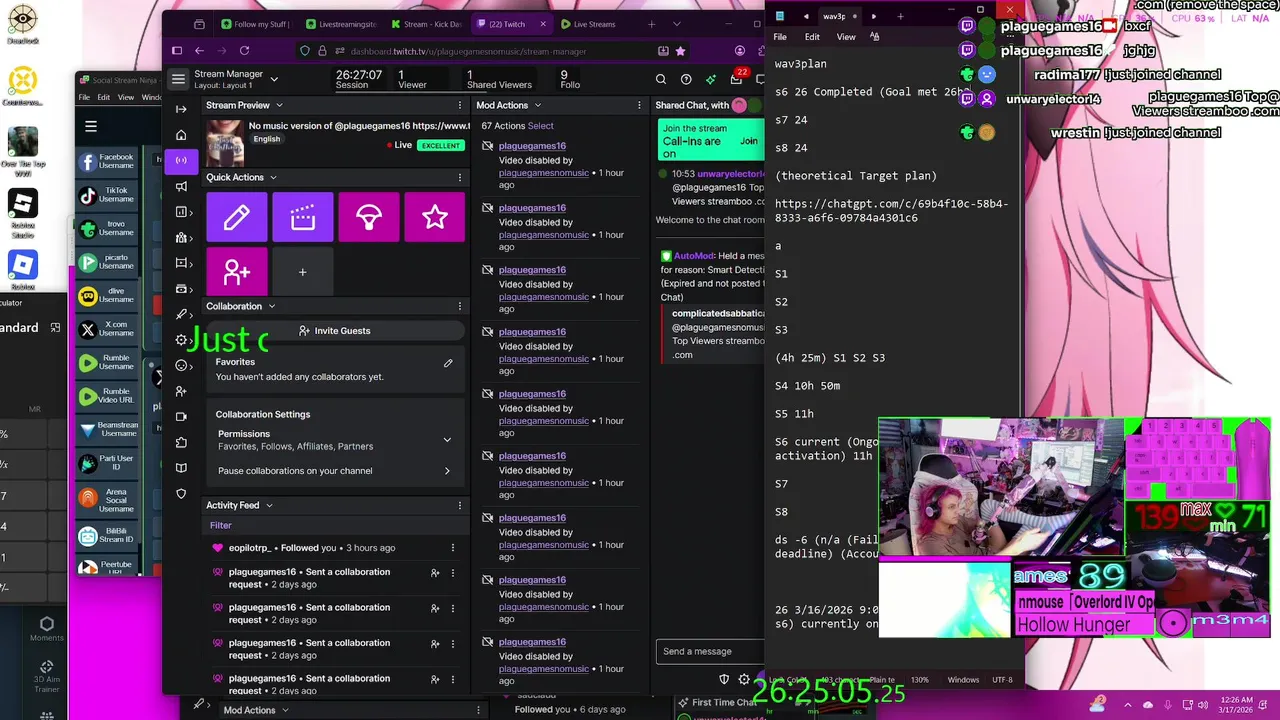The height and width of the screenshot is (720, 1280).
Task: Open Social Stream Ninja hamburger menu
Action: (x=91, y=126)
